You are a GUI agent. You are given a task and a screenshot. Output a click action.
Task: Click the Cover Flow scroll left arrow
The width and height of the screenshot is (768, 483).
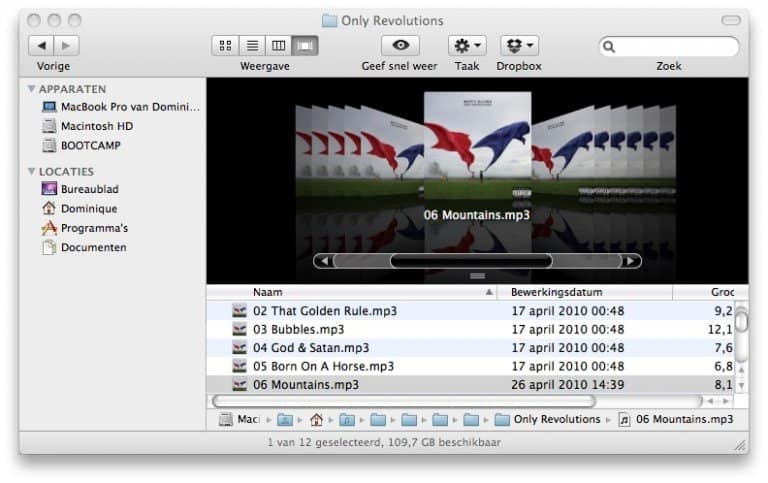pos(324,261)
